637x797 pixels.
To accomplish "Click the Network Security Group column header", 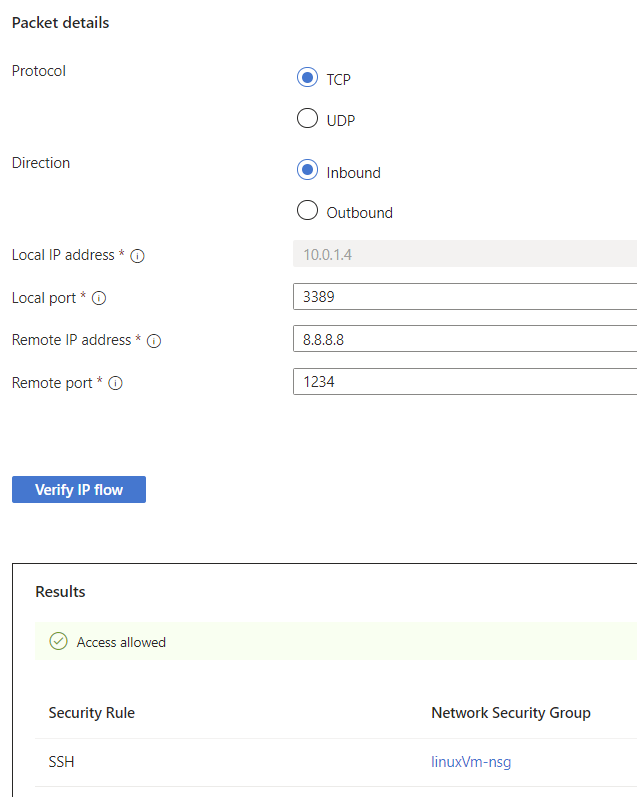I will click(x=510, y=713).
